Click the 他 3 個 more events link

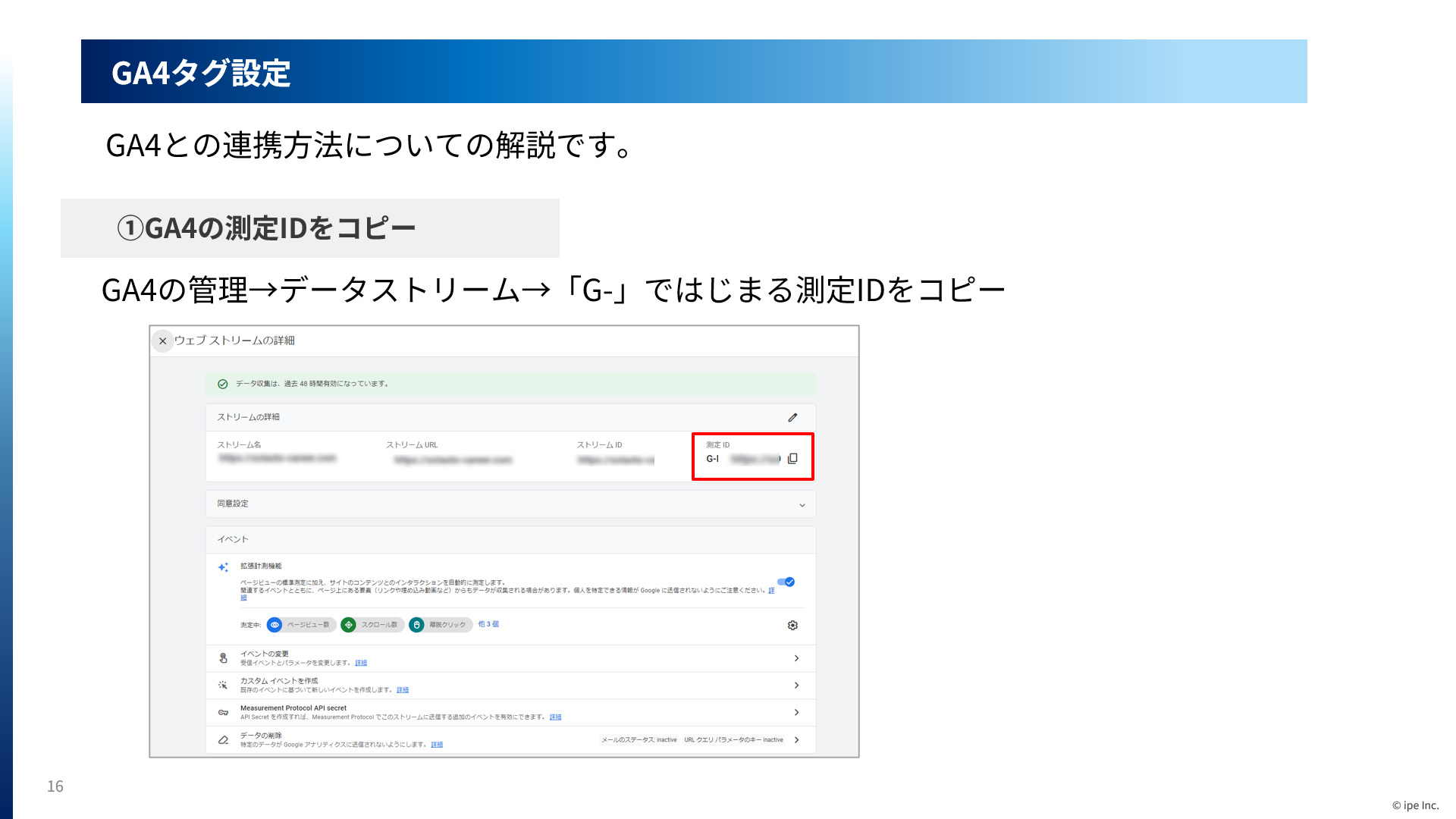[x=488, y=624]
